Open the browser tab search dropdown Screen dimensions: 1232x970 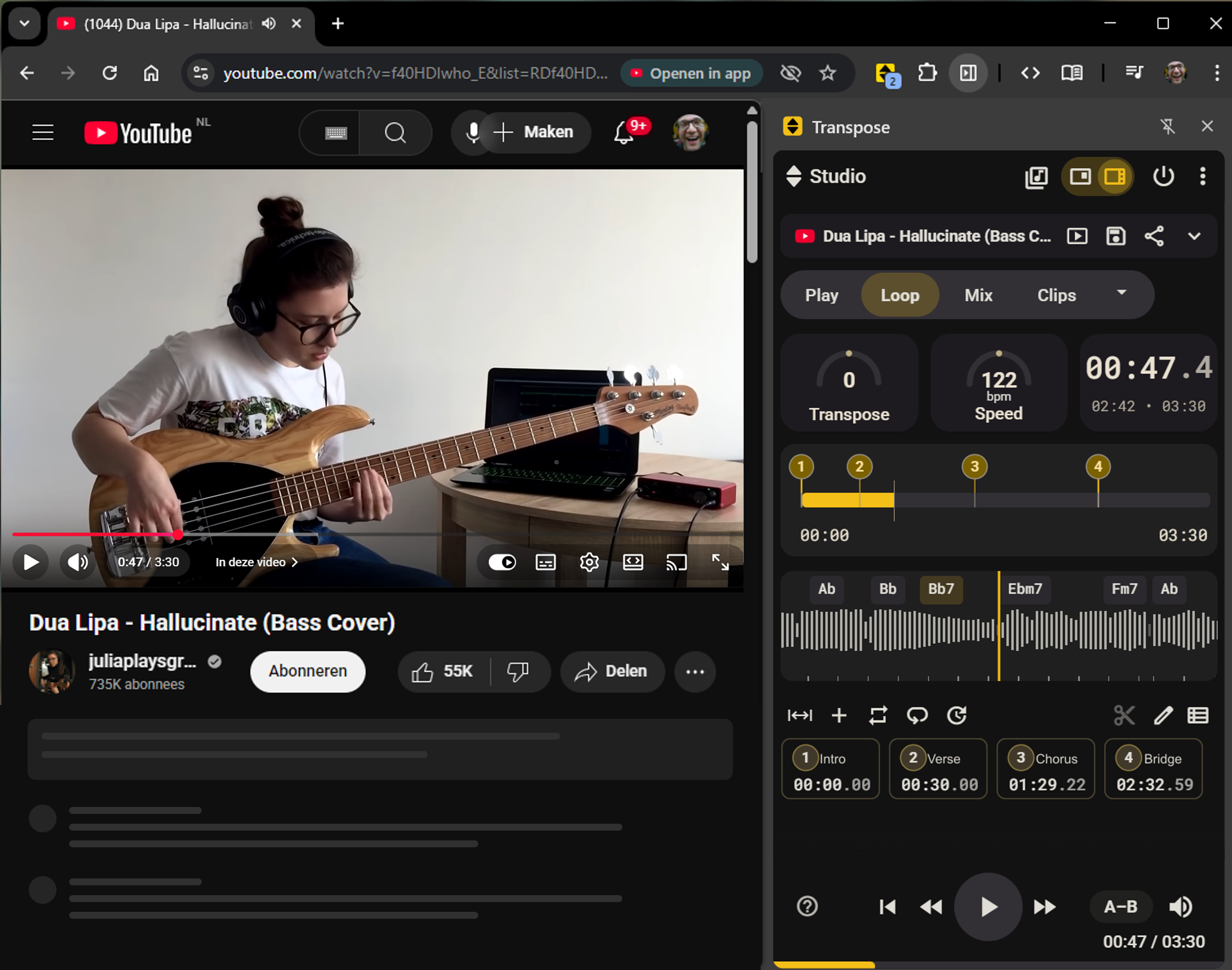(x=24, y=24)
